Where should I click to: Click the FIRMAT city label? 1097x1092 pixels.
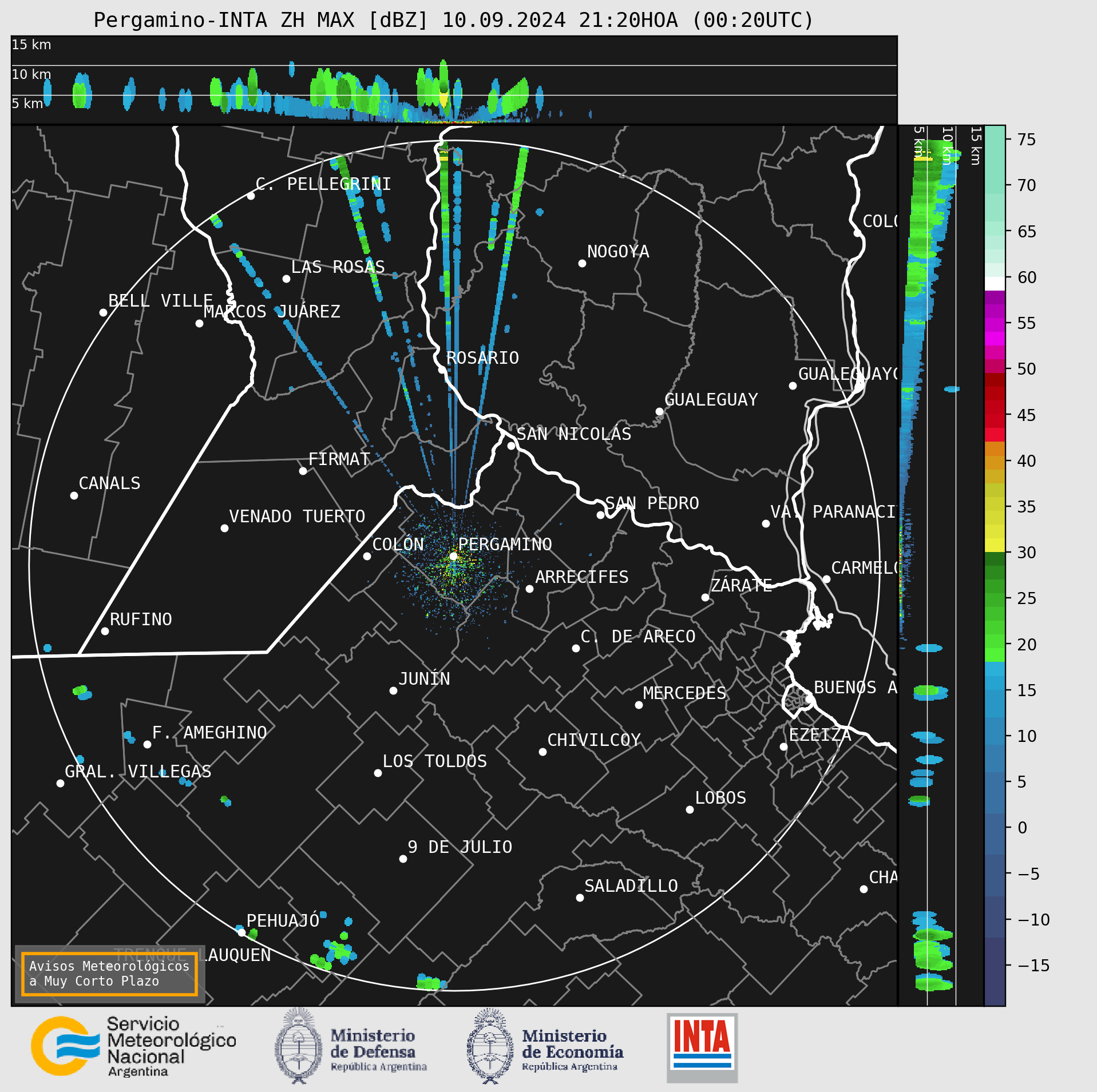click(x=339, y=459)
